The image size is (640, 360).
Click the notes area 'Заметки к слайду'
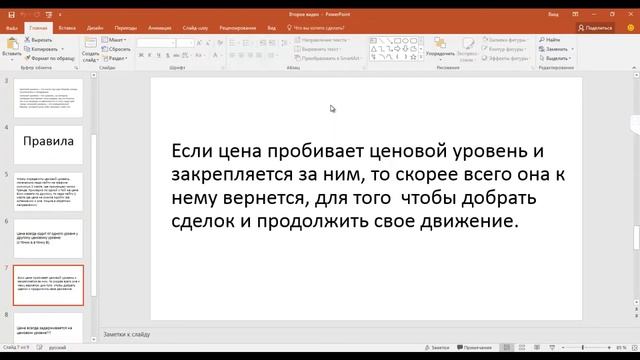(x=127, y=334)
